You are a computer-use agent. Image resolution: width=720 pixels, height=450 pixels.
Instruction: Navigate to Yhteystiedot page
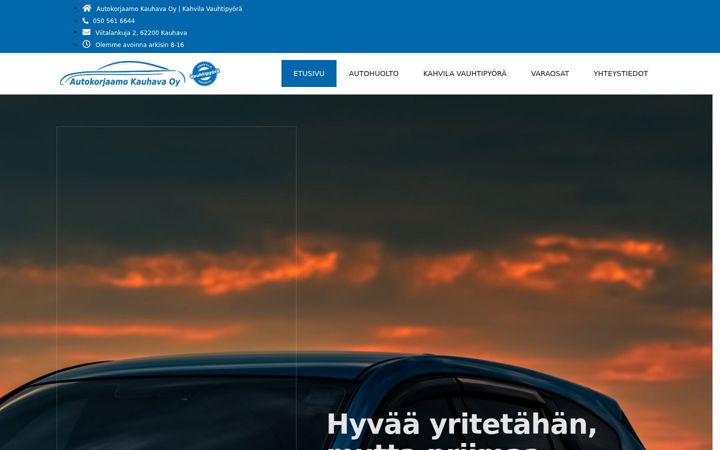[620, 73]
